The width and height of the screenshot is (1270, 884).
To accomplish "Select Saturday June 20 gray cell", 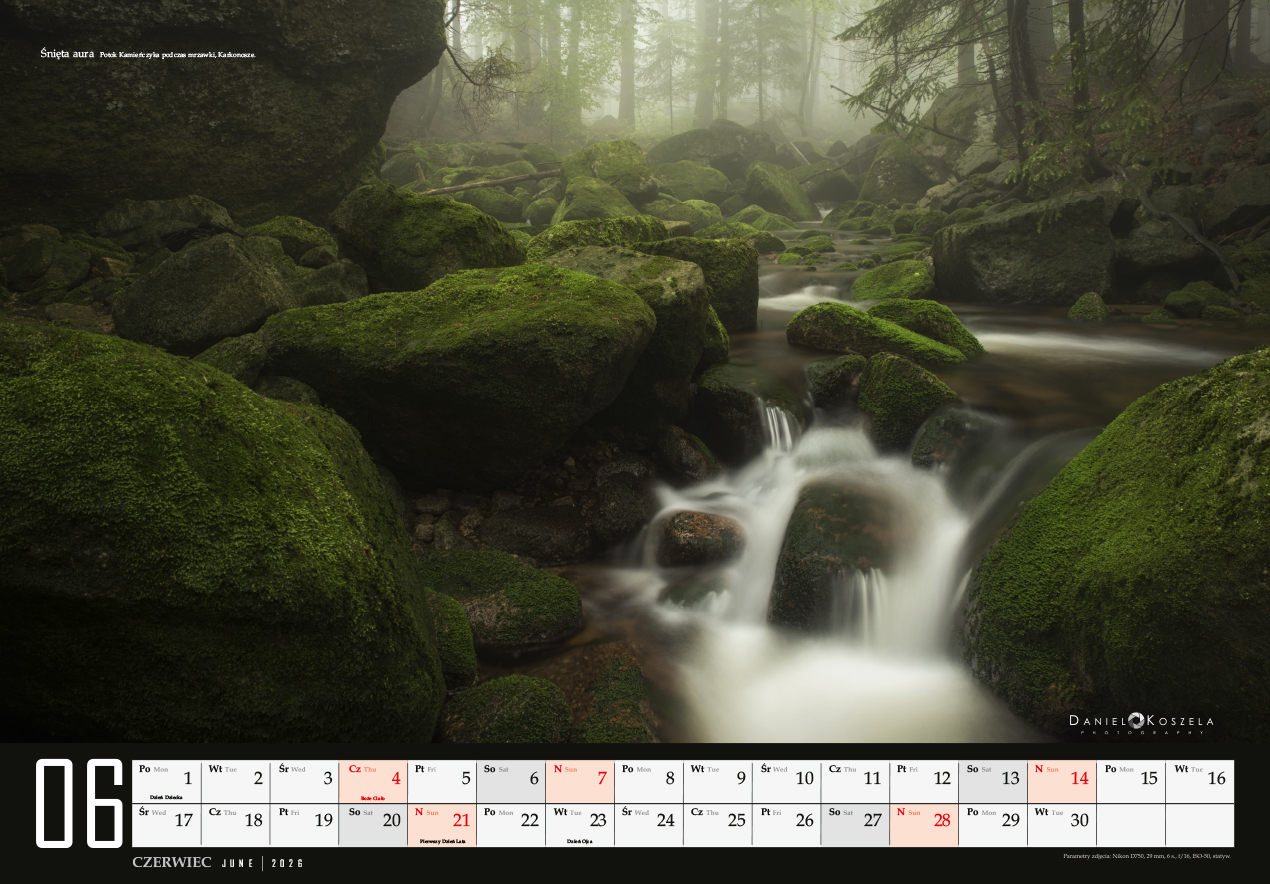I will coord(373,825).
